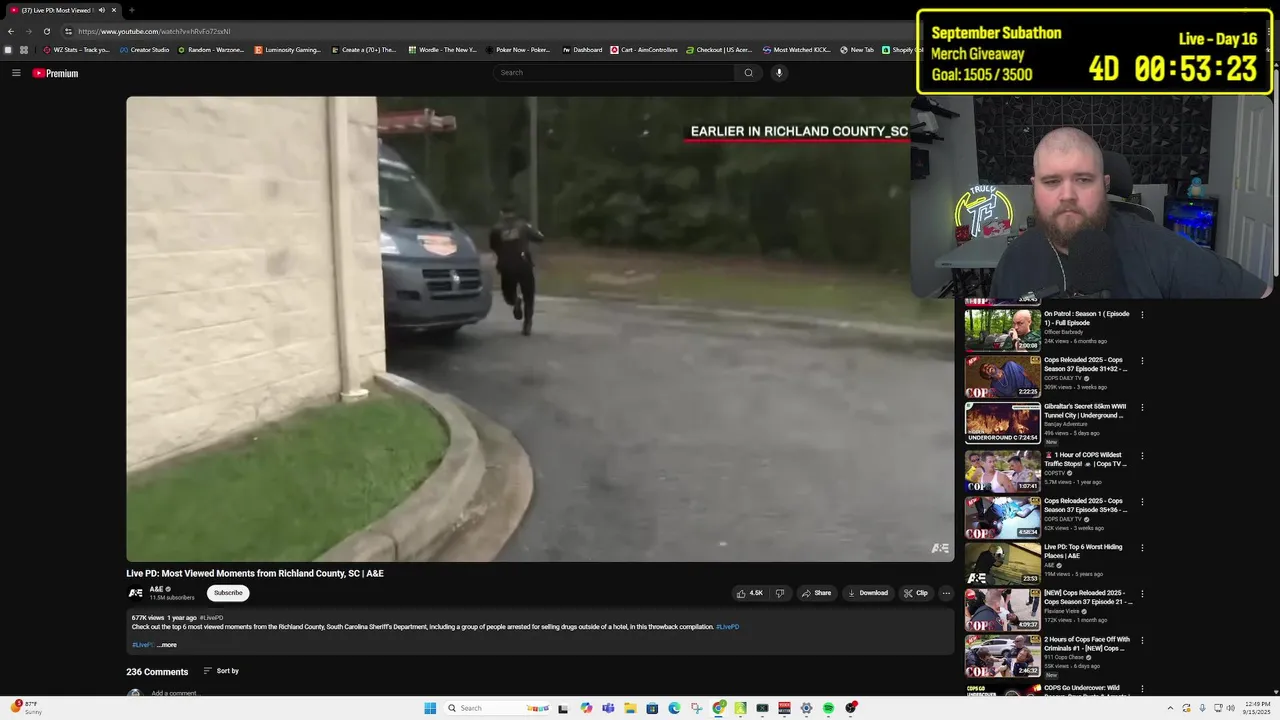Go back in browser history
1280x720 pixels.
click(11, 31)
